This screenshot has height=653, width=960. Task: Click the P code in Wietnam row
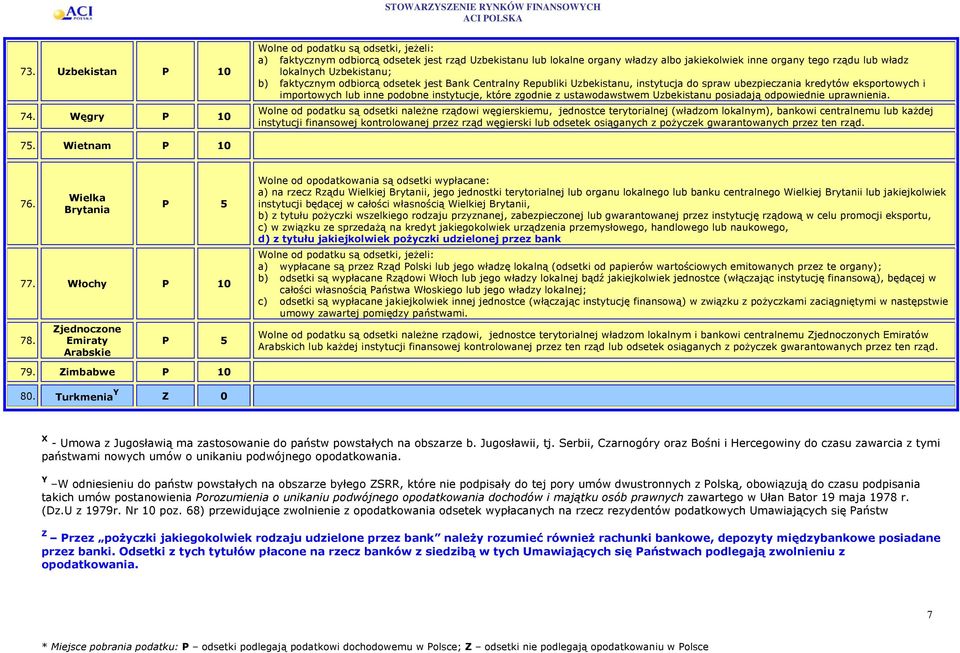[x=165, y=146]
